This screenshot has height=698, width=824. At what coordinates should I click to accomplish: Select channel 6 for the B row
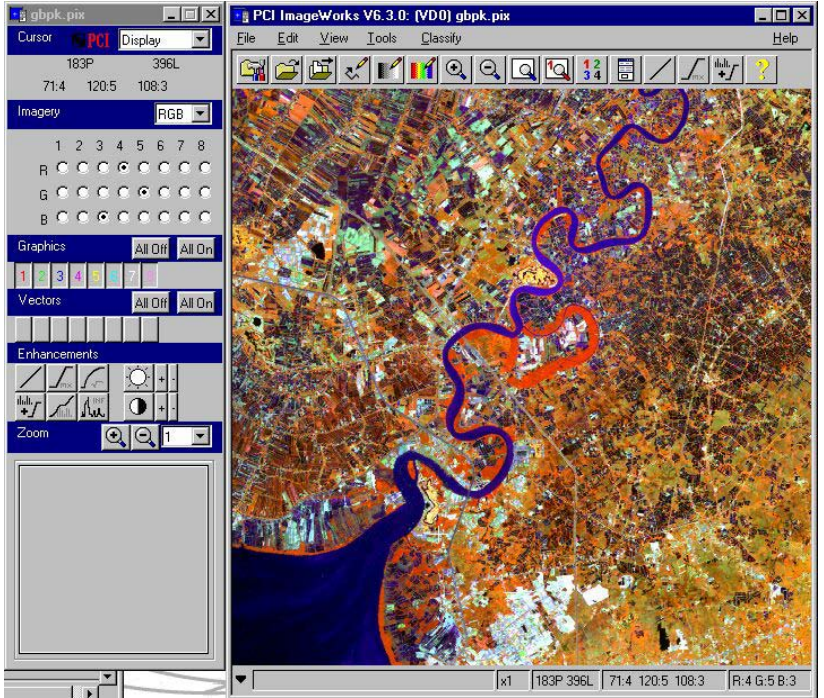[x=164, y=217]
